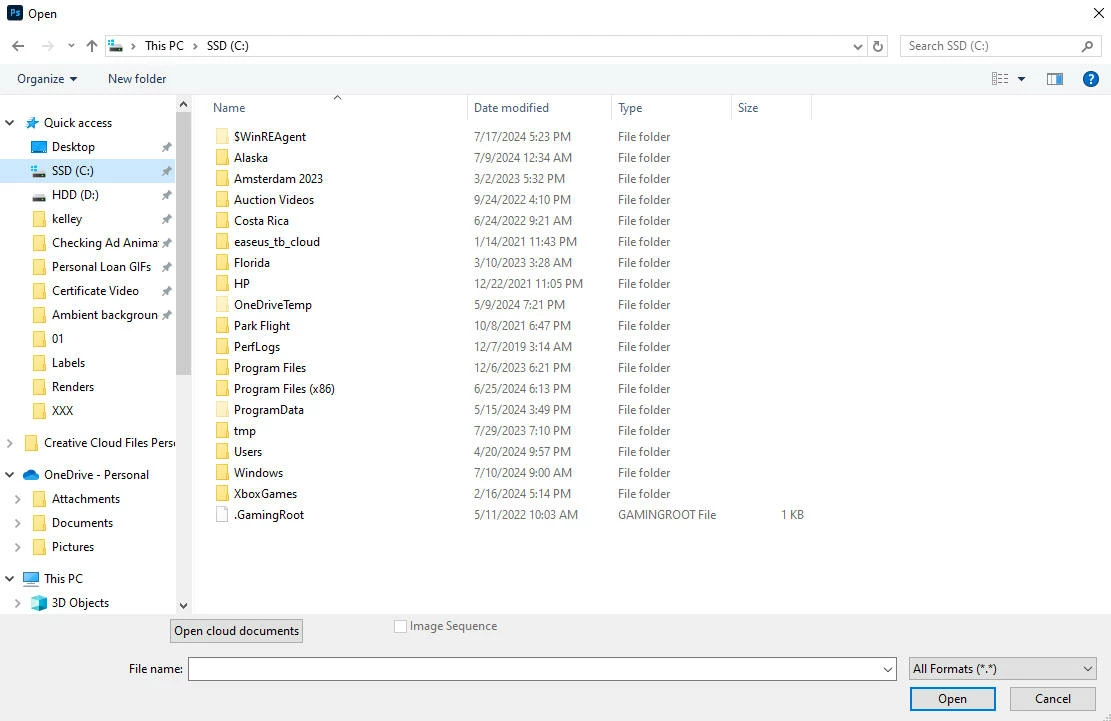Viewport: 1111px width, 721px height.
Task: Select Desktop in Quick access
Action: [73, 147]
